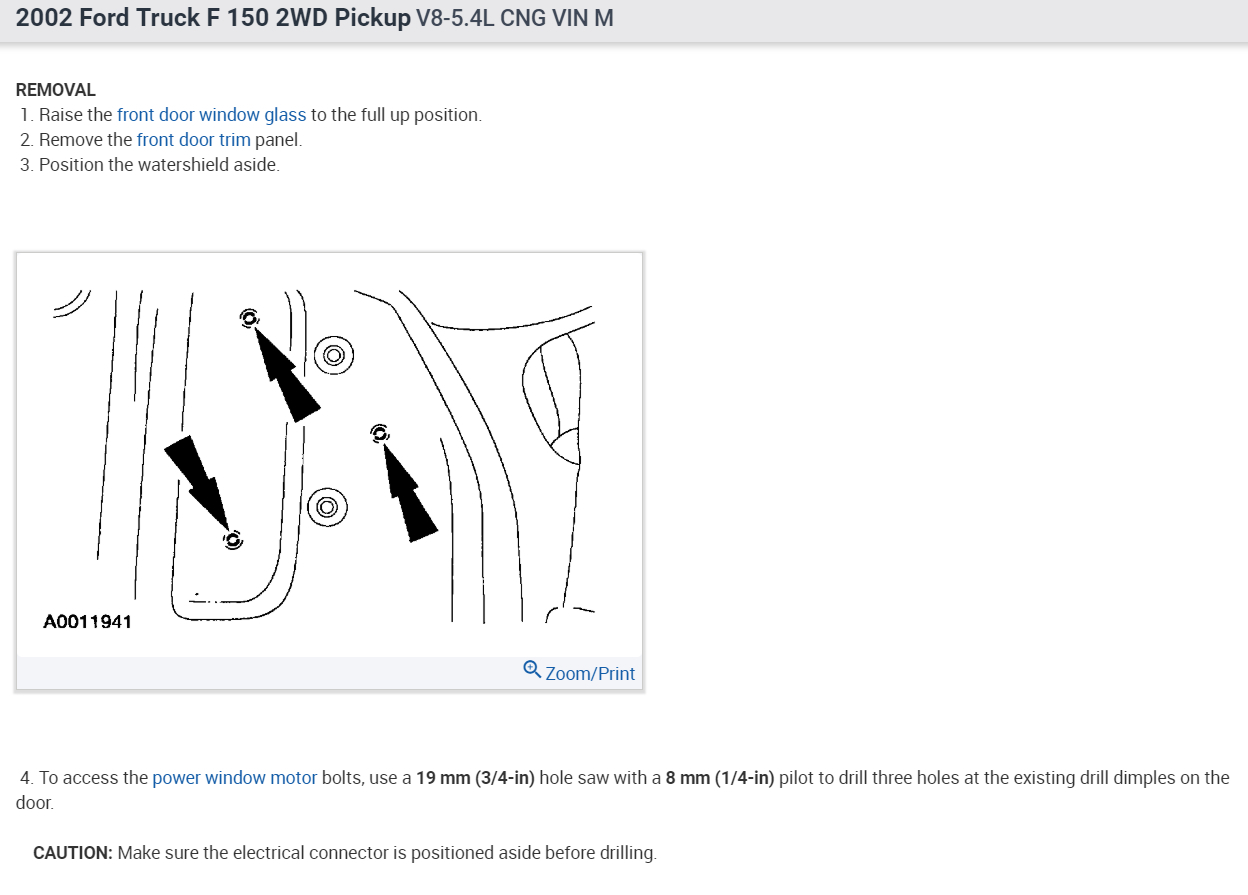The width and height of the screenshot is (1248, 895).
Task: Click the REMOVAL section heading
Action: (x=56, y=90)
